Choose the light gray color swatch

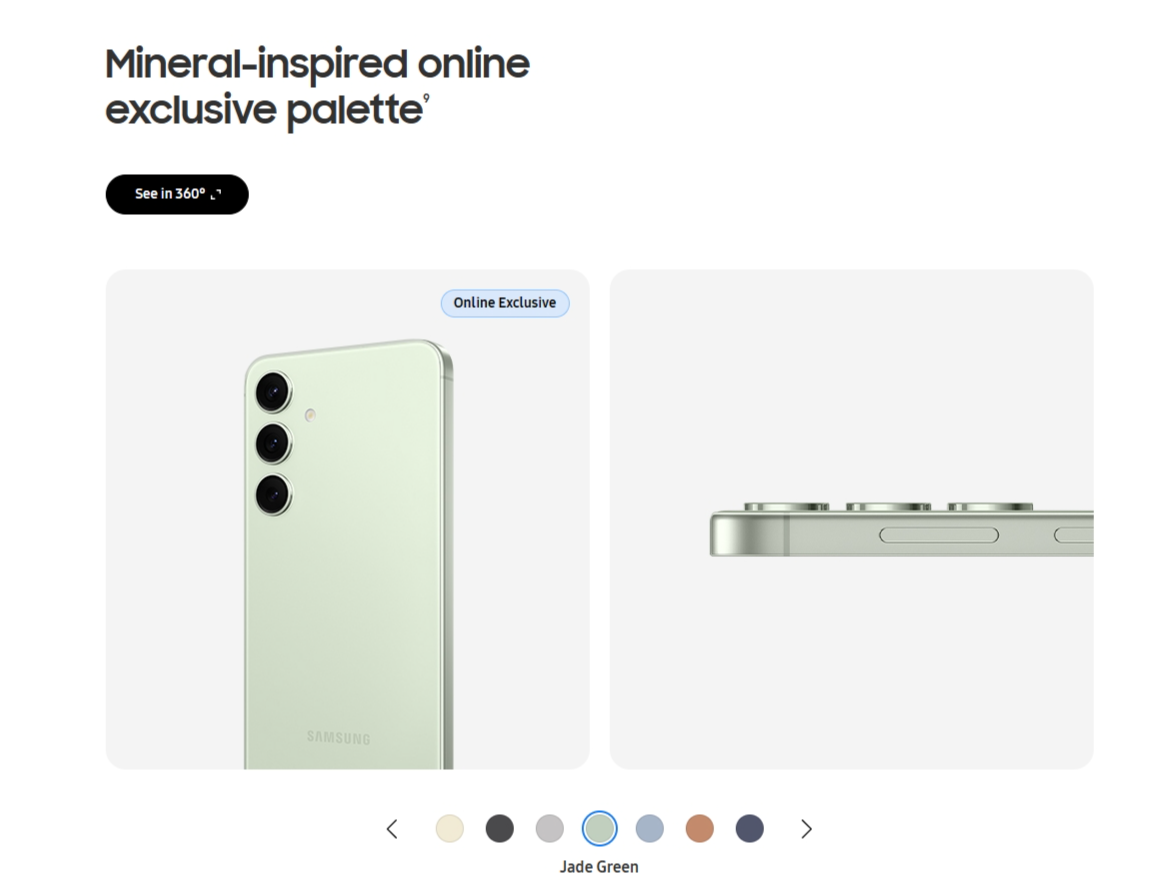pos(549,828)
